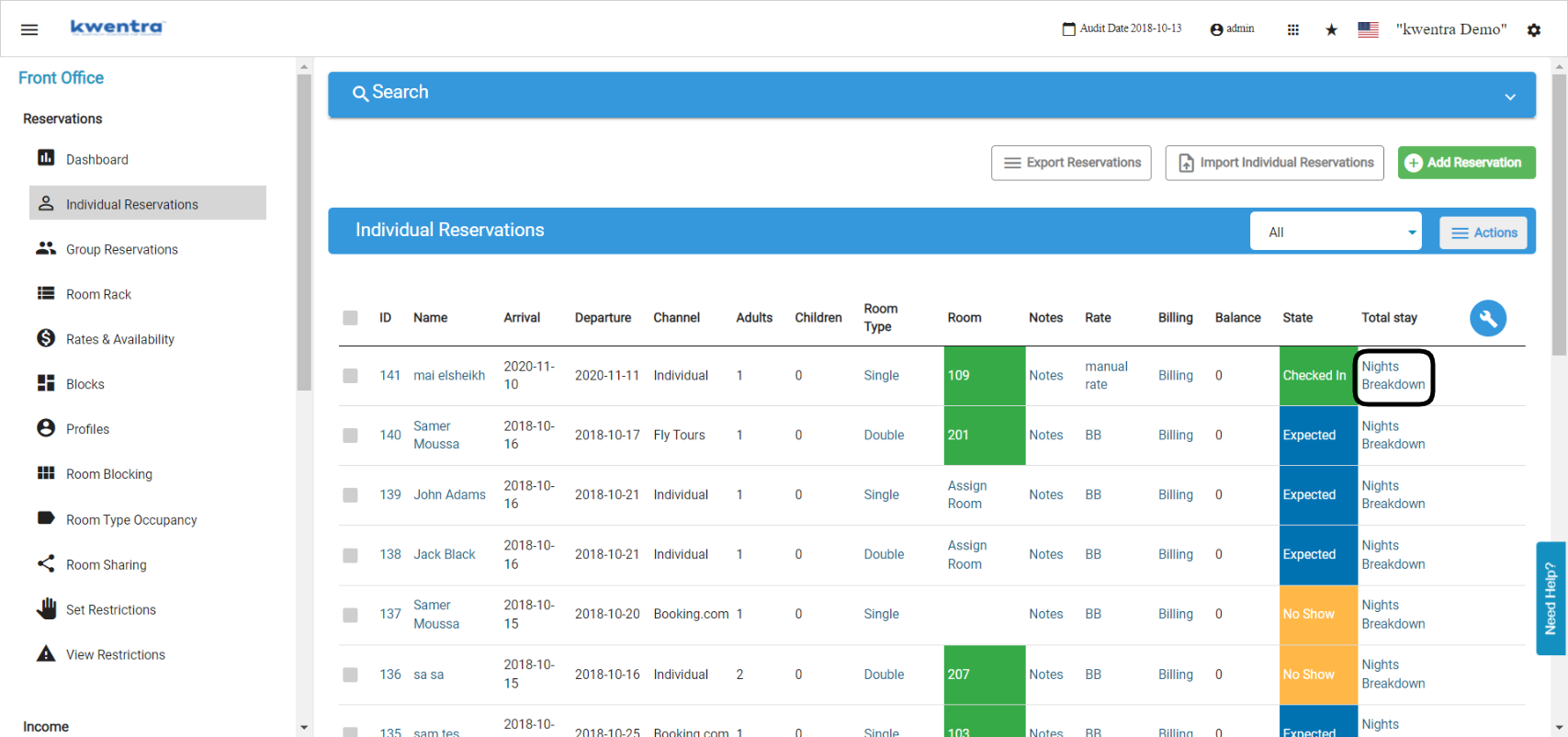
Task: Click the favorites star icon
Action: tap(1331, 29)
